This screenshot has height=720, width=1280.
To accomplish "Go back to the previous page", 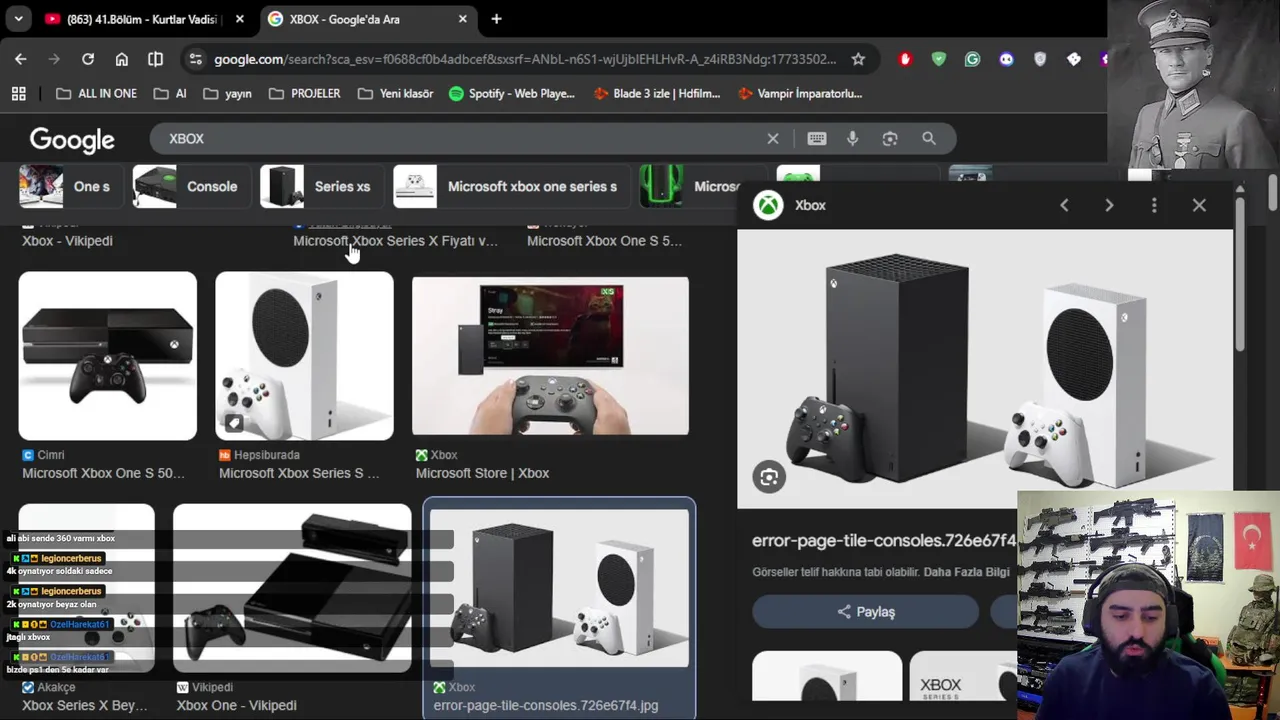I will pyautogui.click(x=21, y=59).
